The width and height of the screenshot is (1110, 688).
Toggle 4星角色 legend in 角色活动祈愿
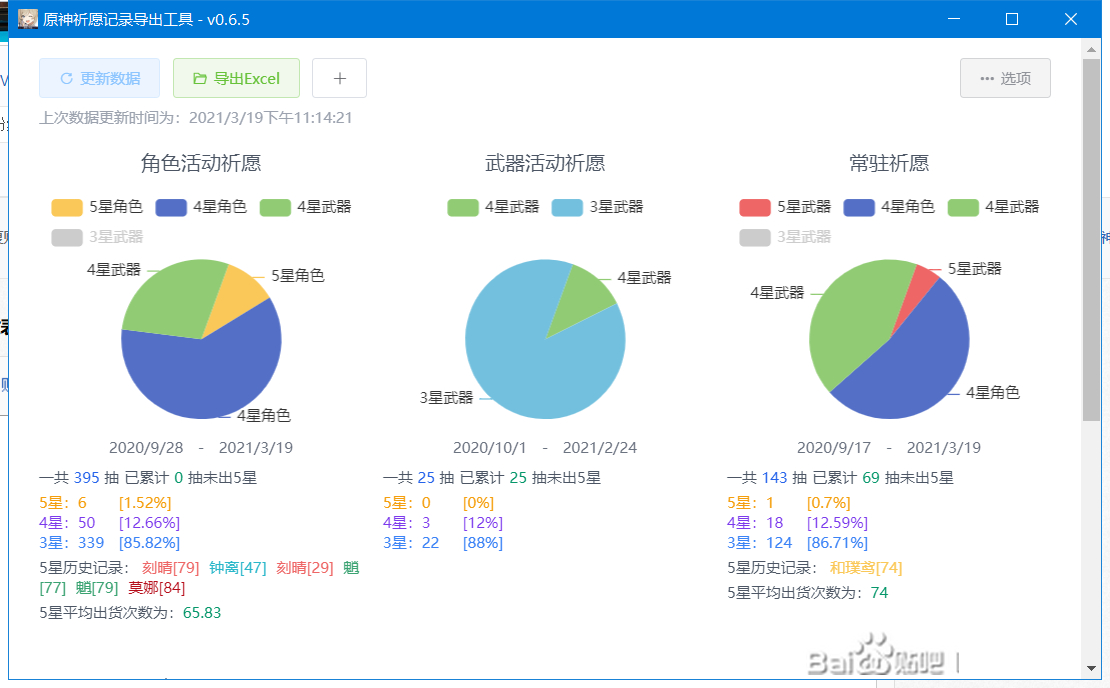[x=201, y=207]
